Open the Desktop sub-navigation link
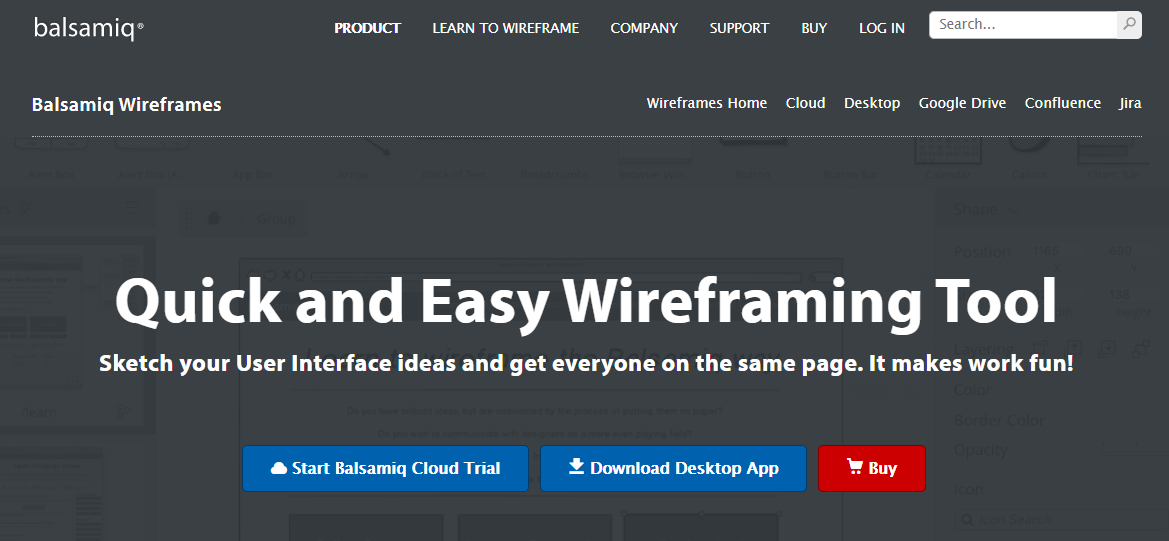1169x541 pixels. click(x=872, y=104)
